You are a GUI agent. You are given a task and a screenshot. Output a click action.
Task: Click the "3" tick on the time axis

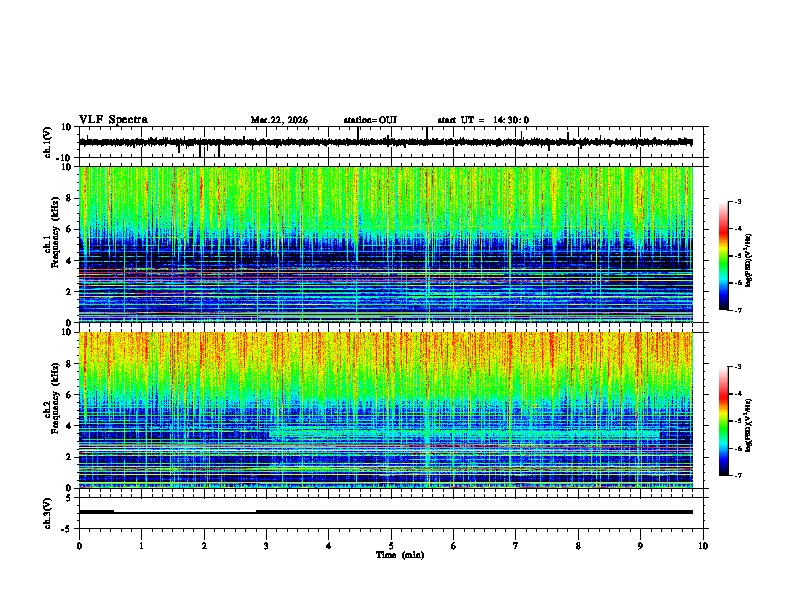(266, 546)
